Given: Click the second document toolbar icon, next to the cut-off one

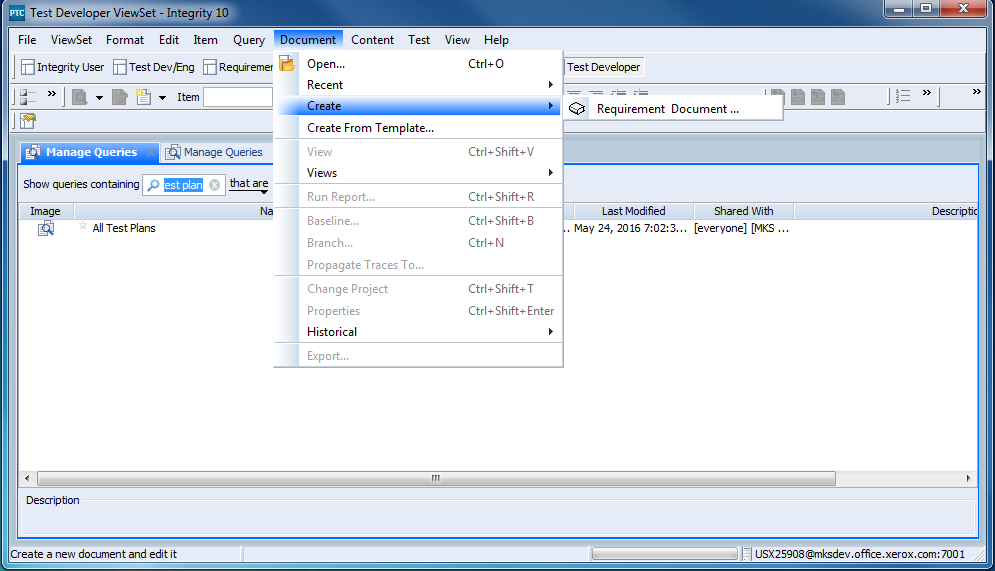Looking at the screenshot, I should coord(798,97).
